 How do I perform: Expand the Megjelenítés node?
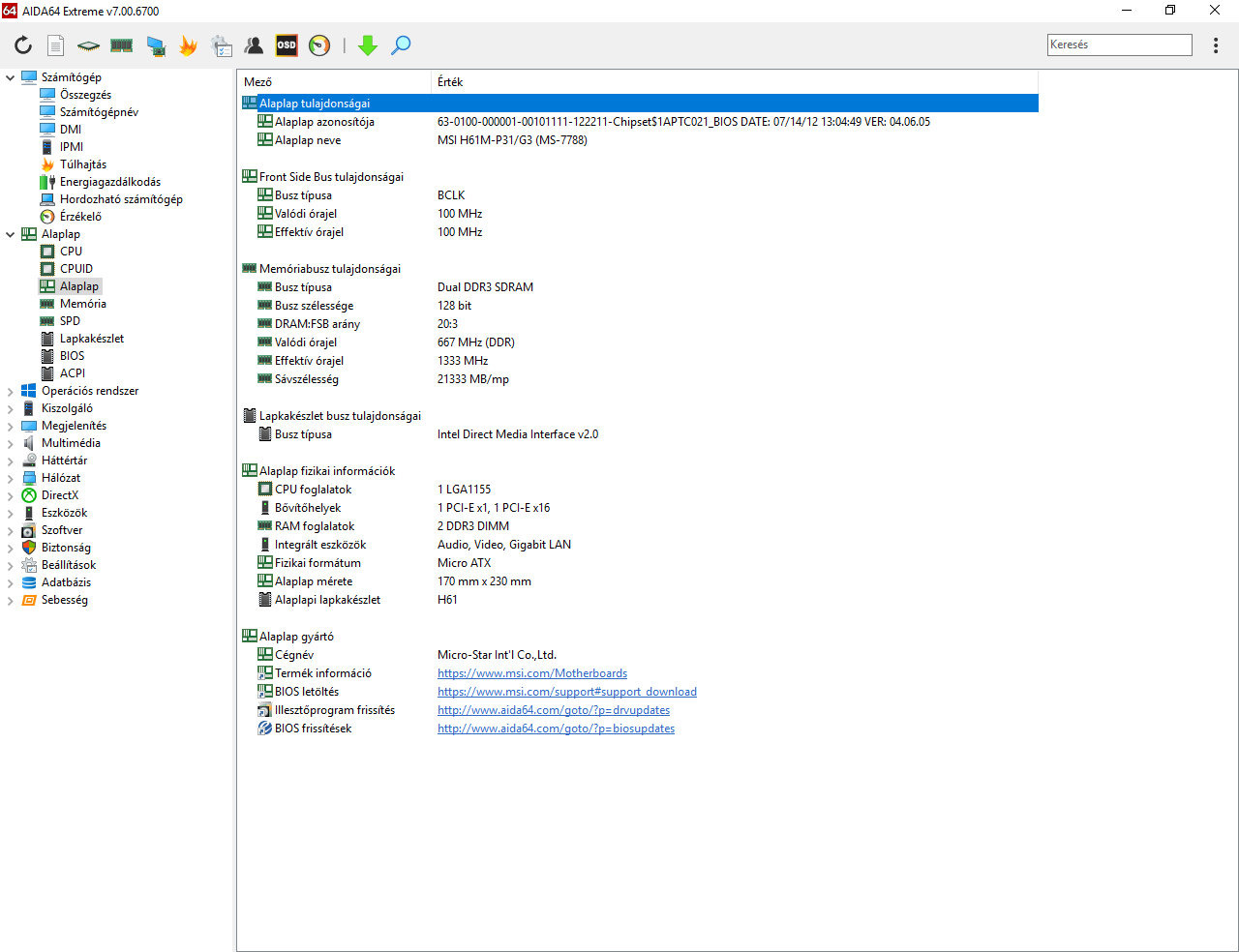point(11,426)
